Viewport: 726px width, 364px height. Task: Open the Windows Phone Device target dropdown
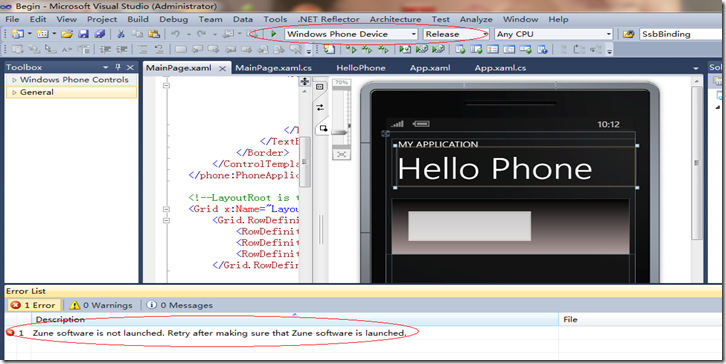(x=414, y=34)
